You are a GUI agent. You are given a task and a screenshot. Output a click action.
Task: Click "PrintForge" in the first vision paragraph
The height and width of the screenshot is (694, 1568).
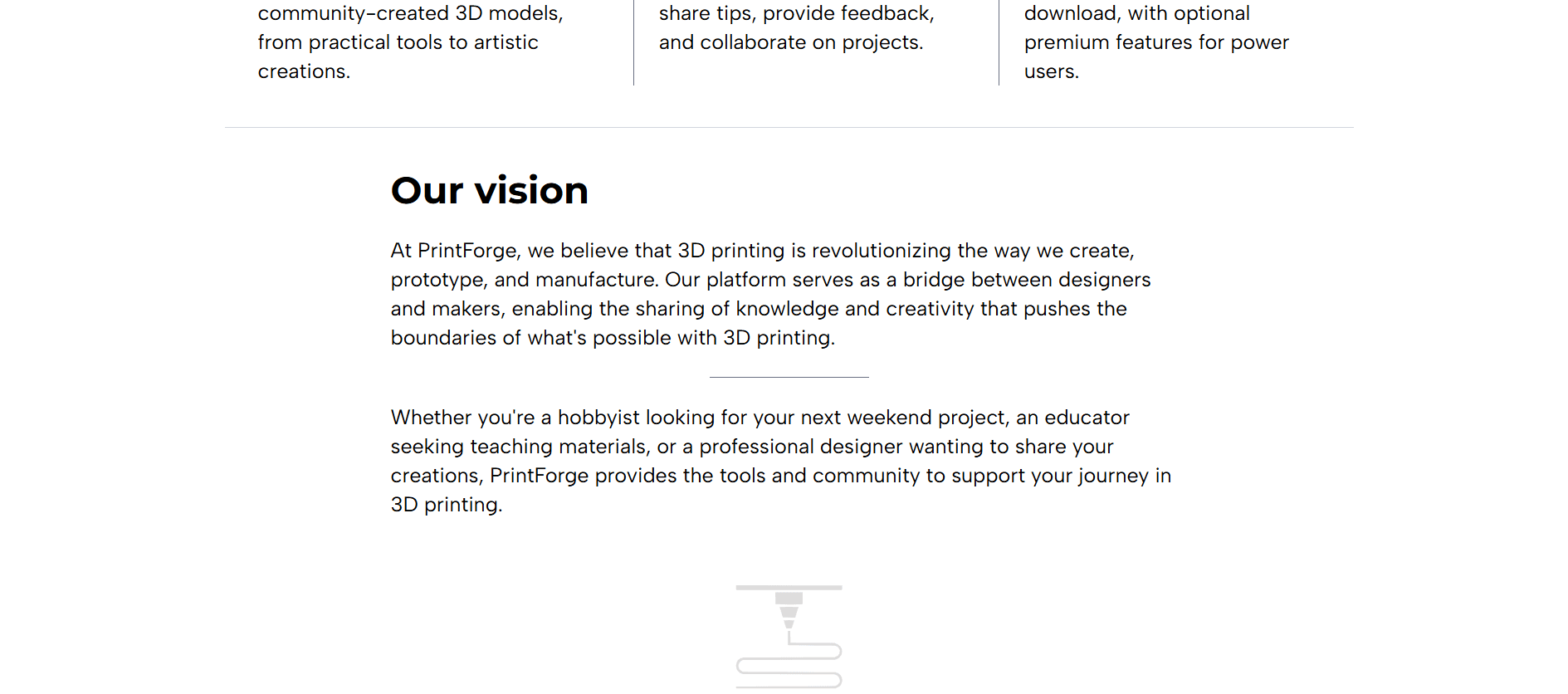click(x=468, y=251)
